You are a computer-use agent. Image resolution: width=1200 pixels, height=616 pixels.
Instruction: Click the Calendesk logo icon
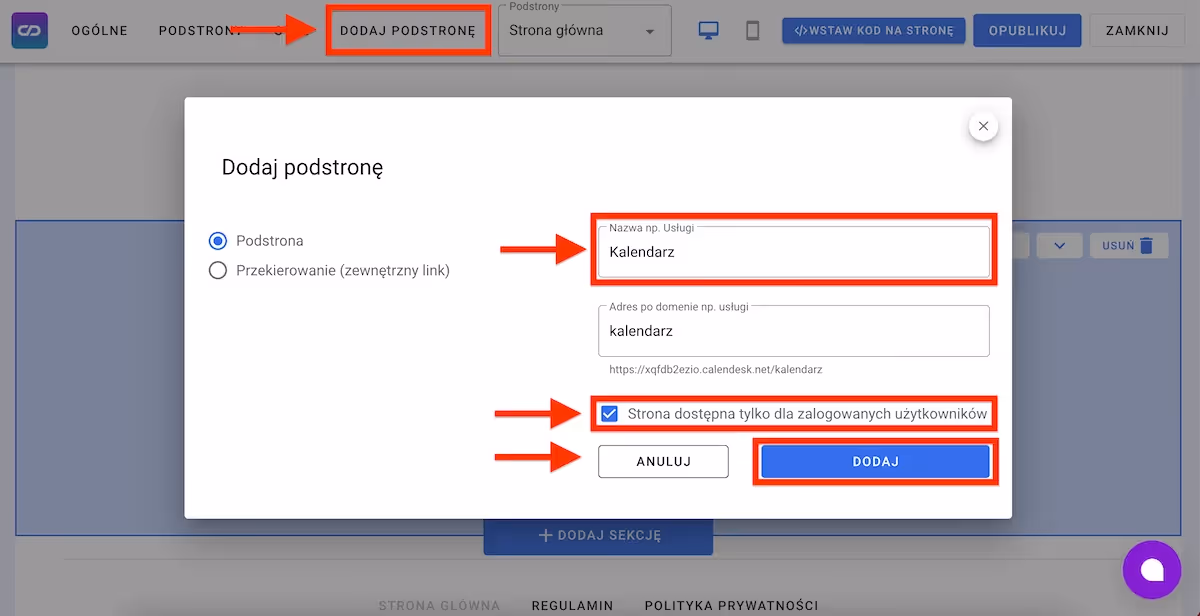point(30,31)
